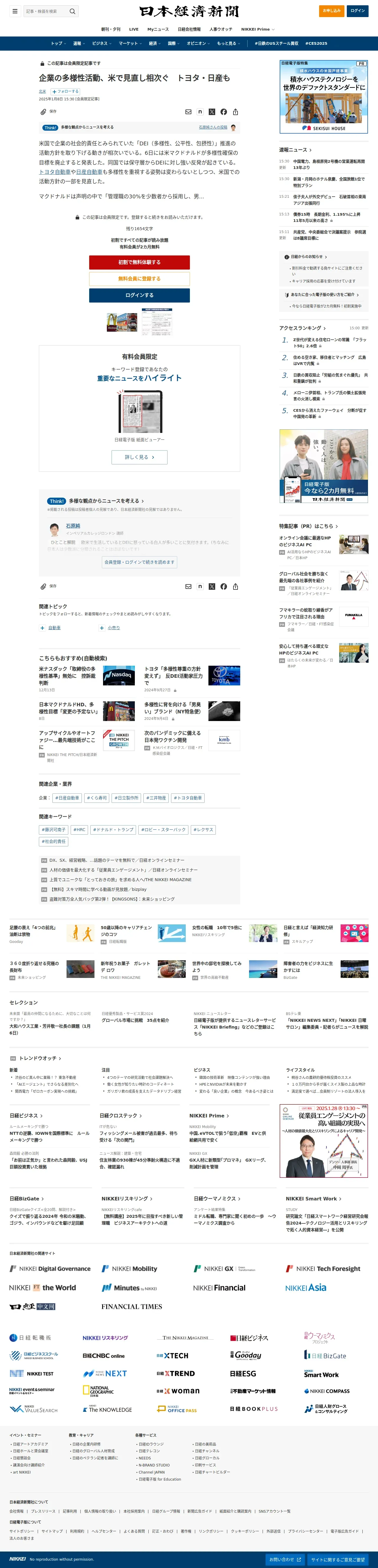The image size is (378, 1568).
Task: Open the 石原純 commenter name link
Action: tap(73, 525)
